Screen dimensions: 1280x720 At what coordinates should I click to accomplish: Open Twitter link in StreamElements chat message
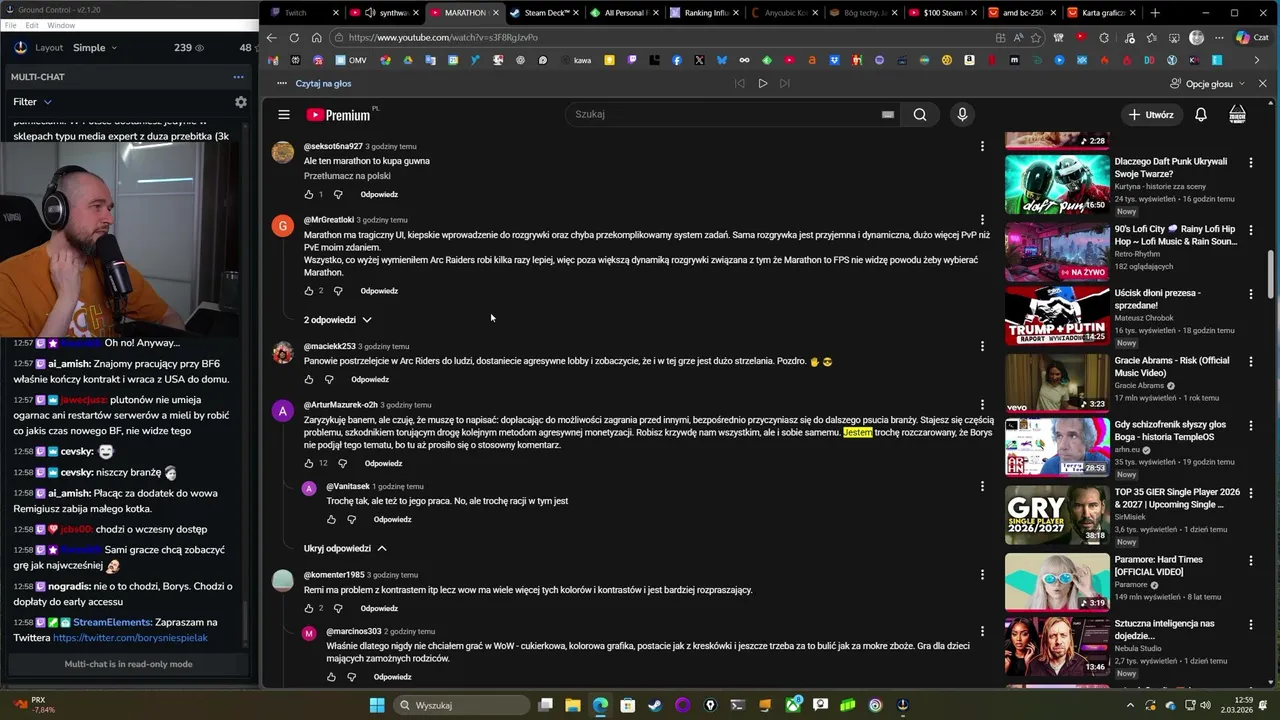point(130,638)
